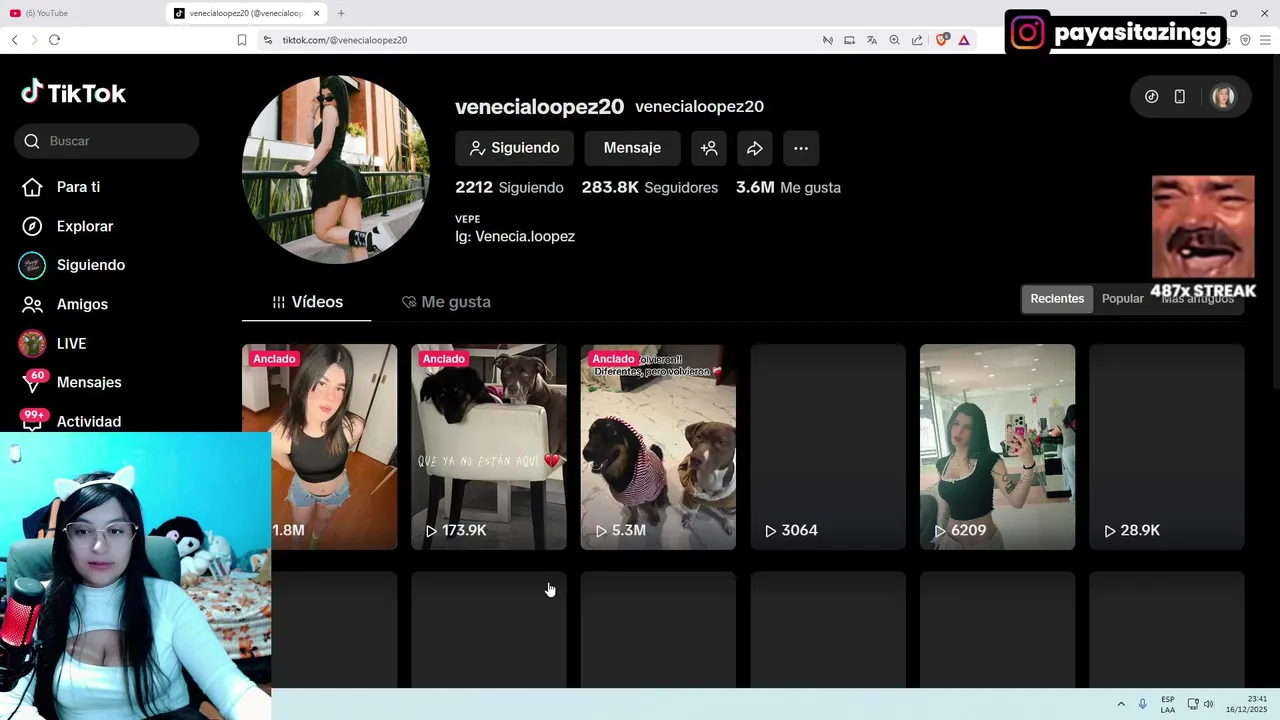Click the Ig: Venecia.loopez bio text
This screenshot has width=1280, height=720.
515,237
